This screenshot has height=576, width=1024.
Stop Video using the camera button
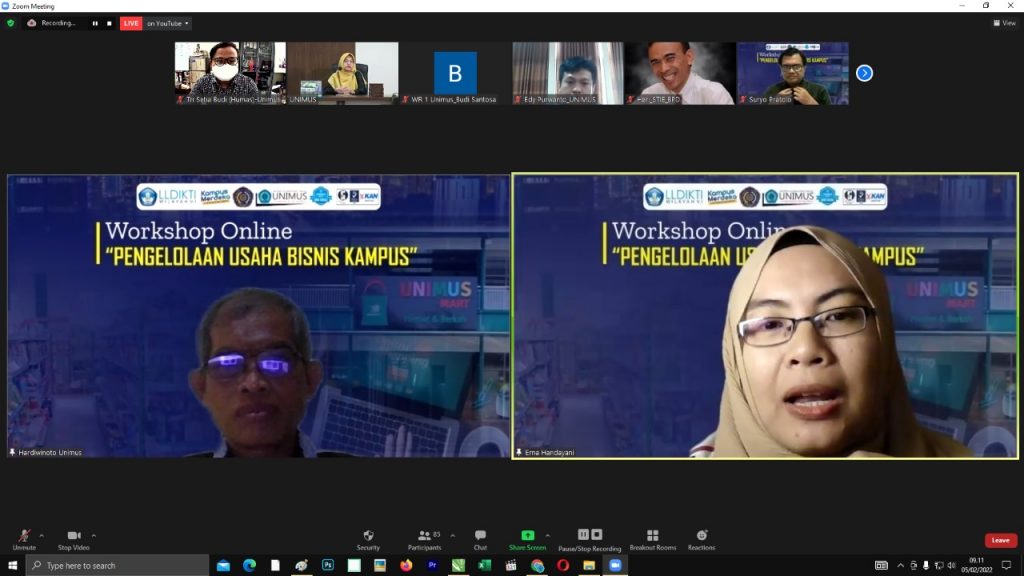click(x=73, y=537)
